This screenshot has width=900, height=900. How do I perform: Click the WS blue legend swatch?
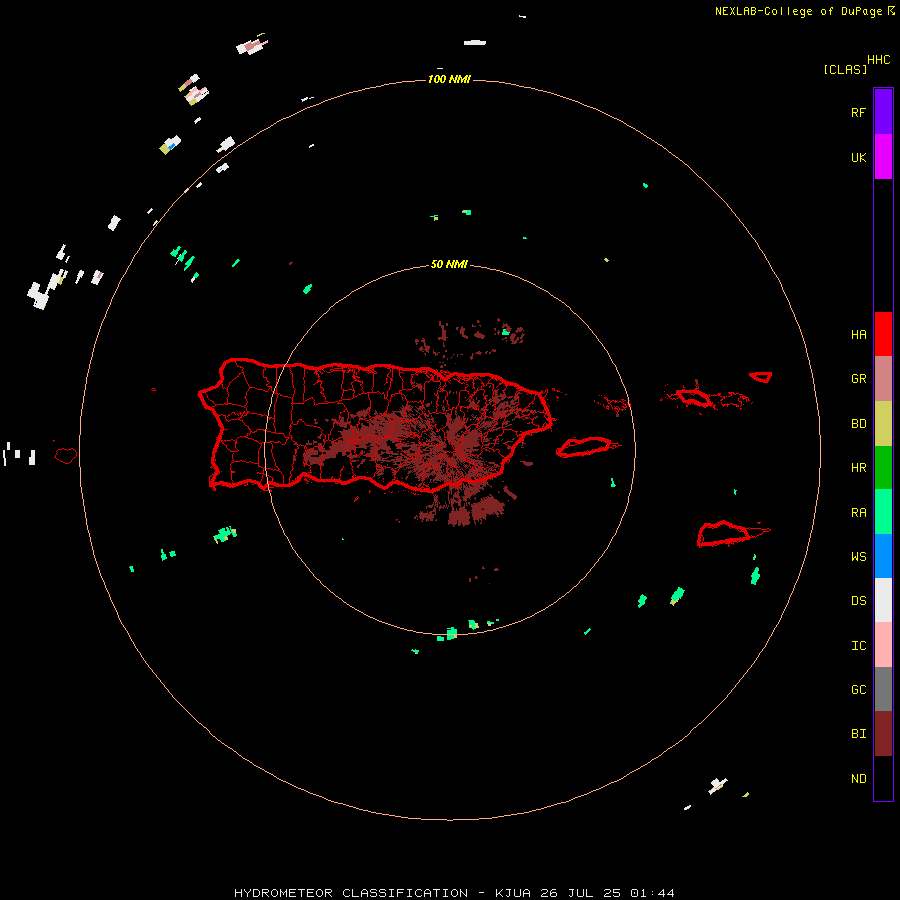tap(883, 556)
